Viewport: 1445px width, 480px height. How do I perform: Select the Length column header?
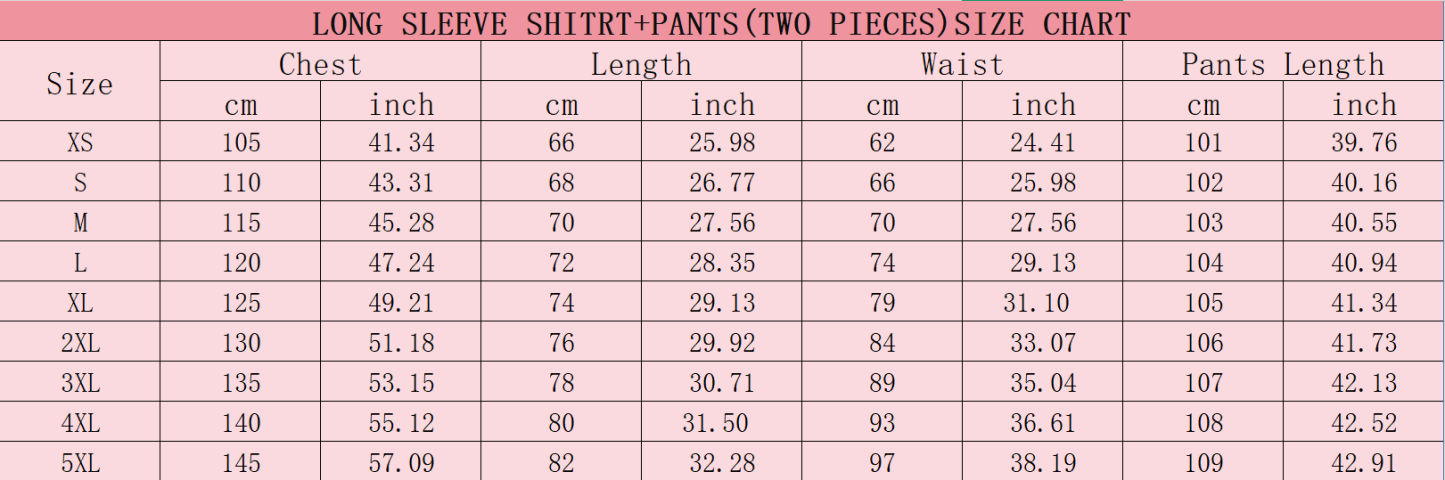point(641,62)
